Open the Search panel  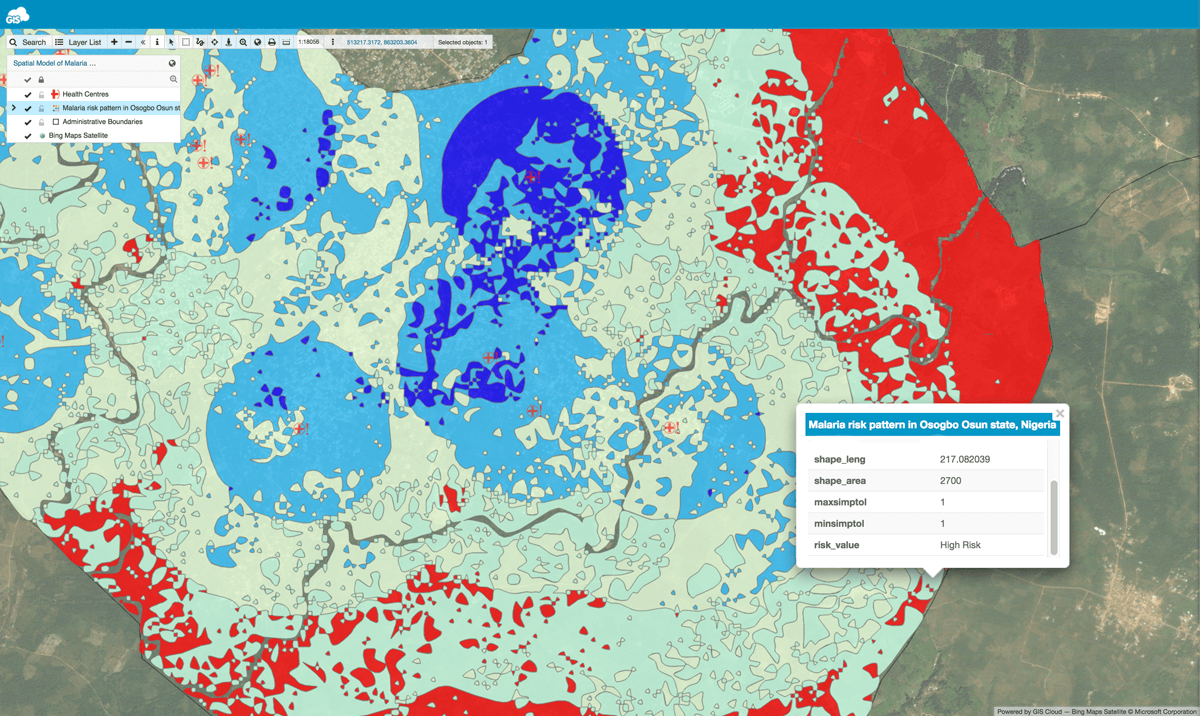tap(30, 42)
